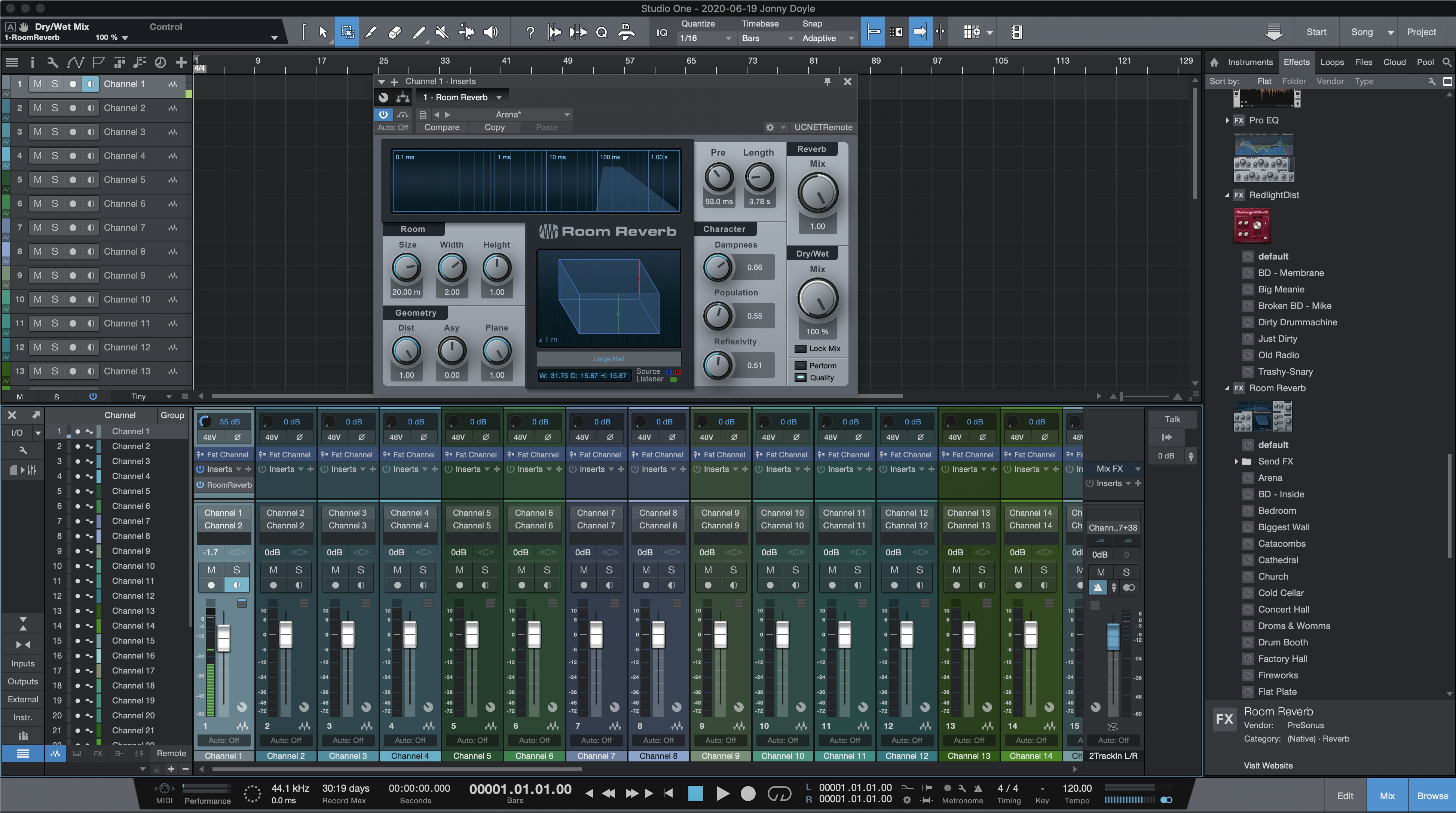The height and width of the screenshot is (813, 1456).
Task: Click the Visit Website link
Action: tap(1268, 766)
